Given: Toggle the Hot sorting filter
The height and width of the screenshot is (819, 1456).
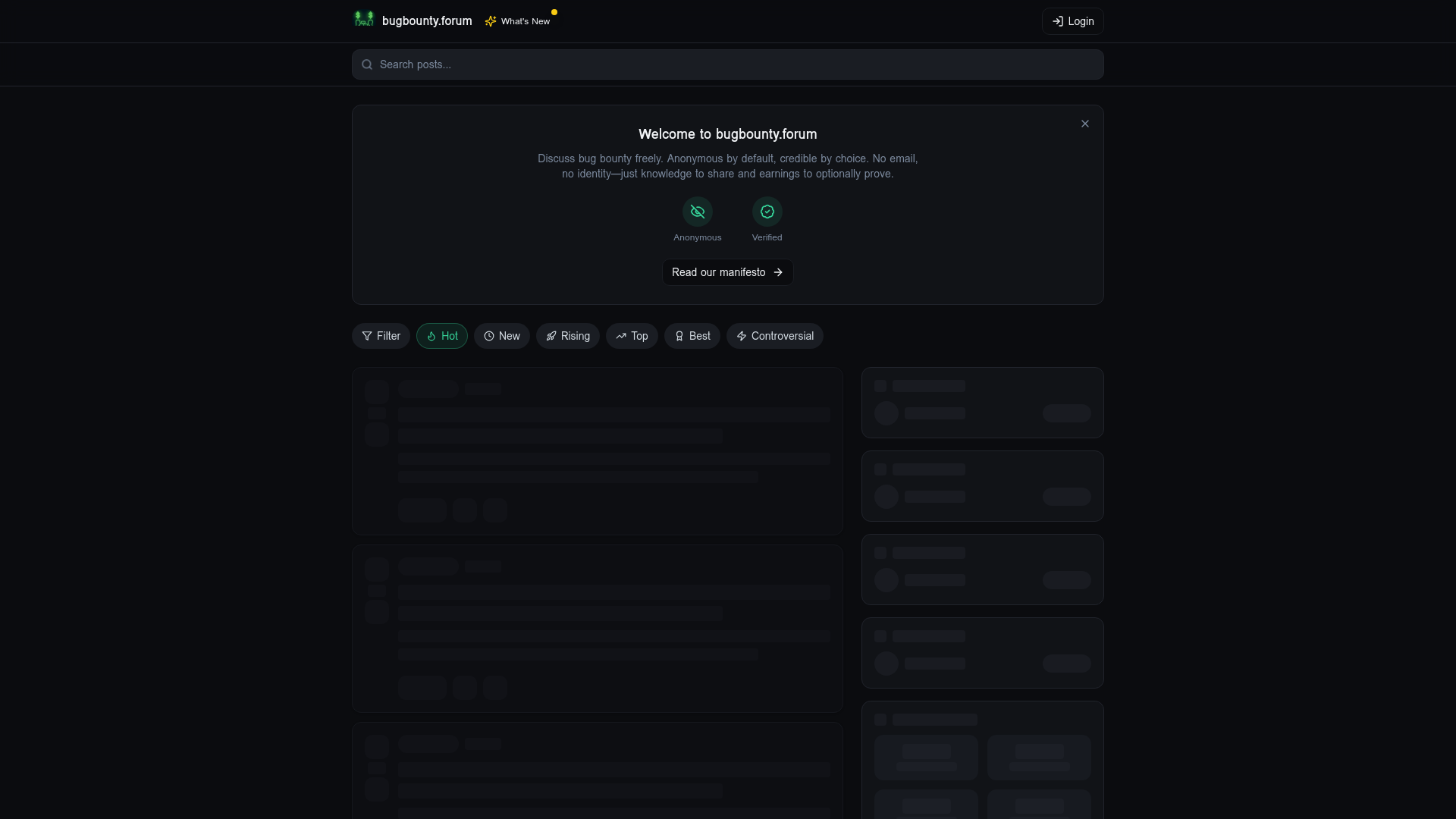Looking at the screenshot, I should coord(441,336).
